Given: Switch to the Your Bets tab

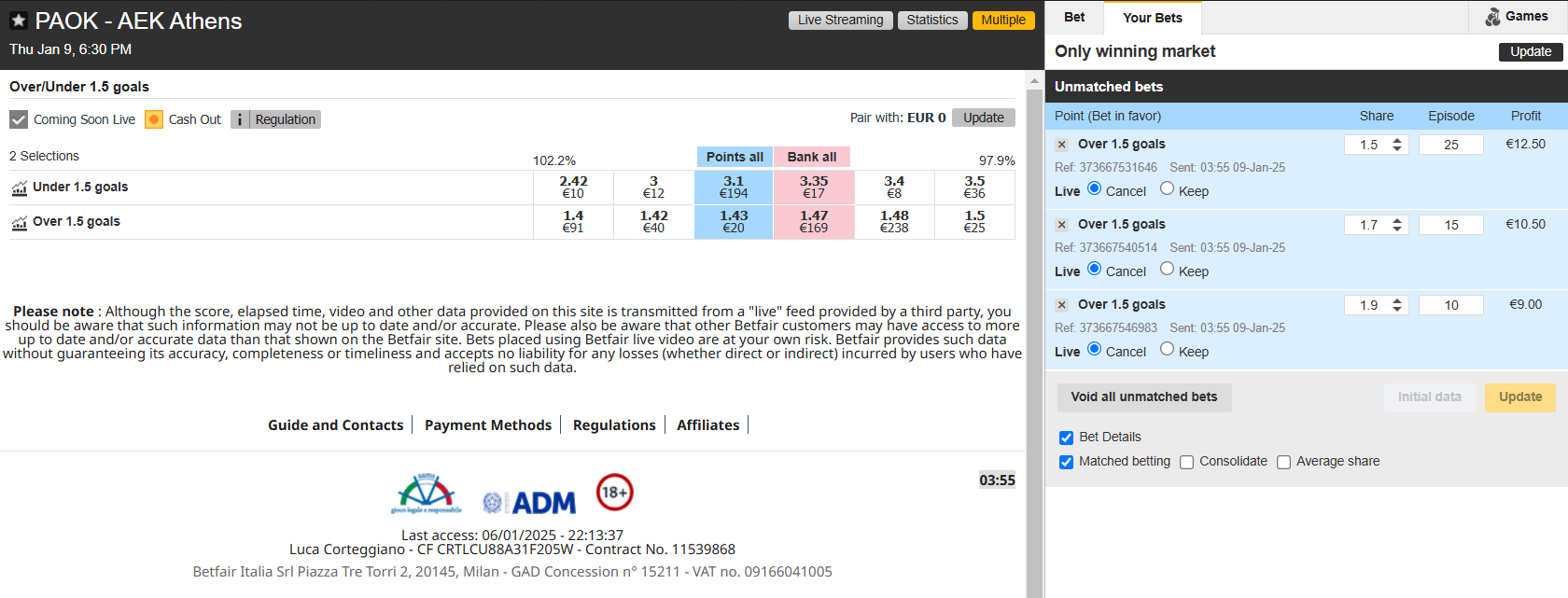Looking at the screenshot, I should [x=1153, y=18].
